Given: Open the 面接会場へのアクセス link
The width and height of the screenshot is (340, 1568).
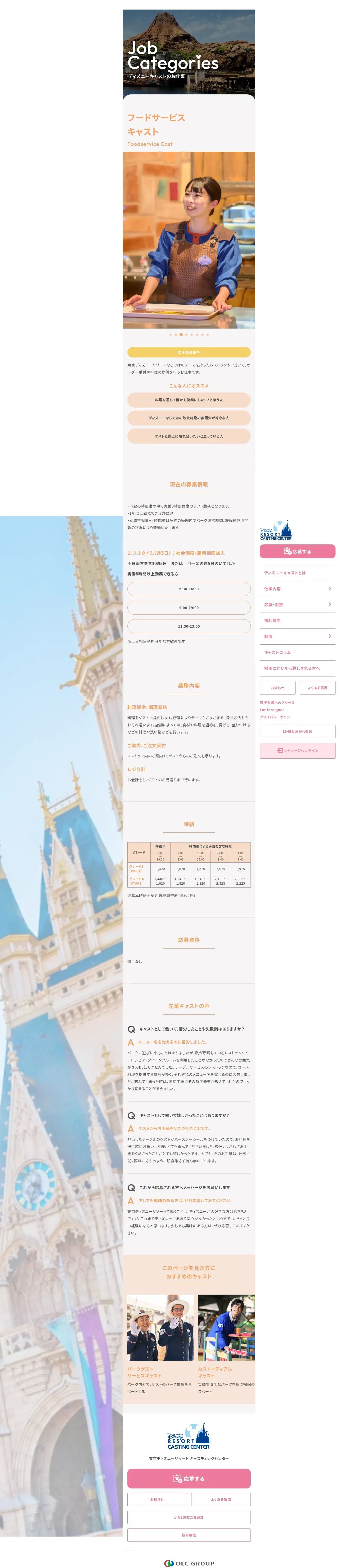Looking at the screenshot, I should click(277, 702).
